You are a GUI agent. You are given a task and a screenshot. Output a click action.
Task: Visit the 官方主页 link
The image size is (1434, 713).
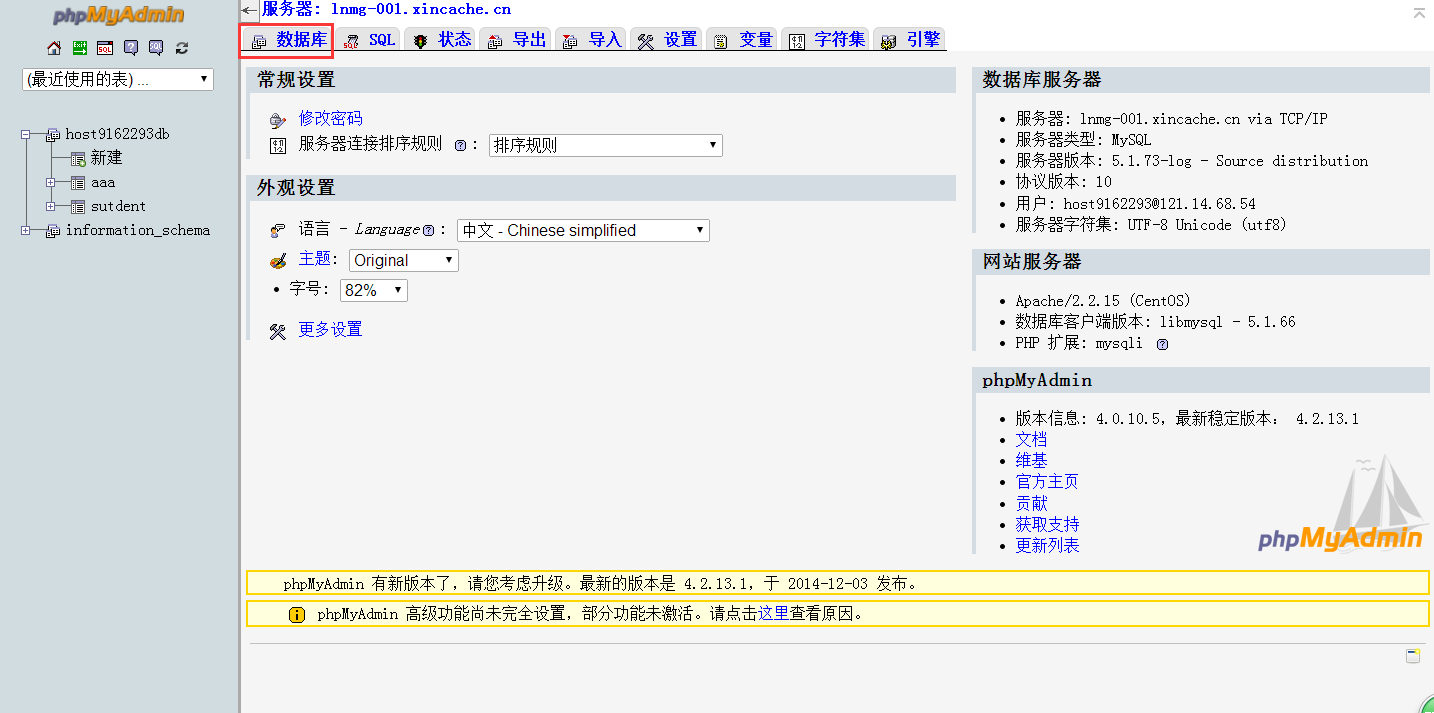(1047, 481)
